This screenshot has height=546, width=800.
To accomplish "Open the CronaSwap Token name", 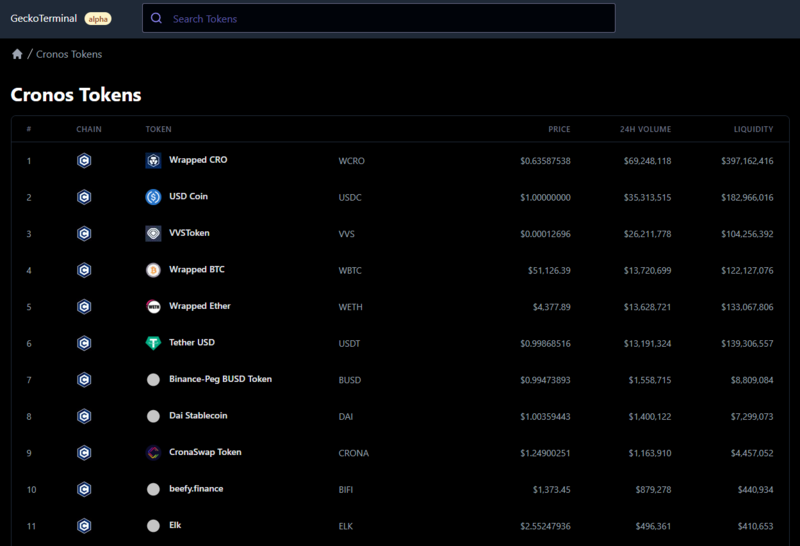I will [x=205, y=452].
